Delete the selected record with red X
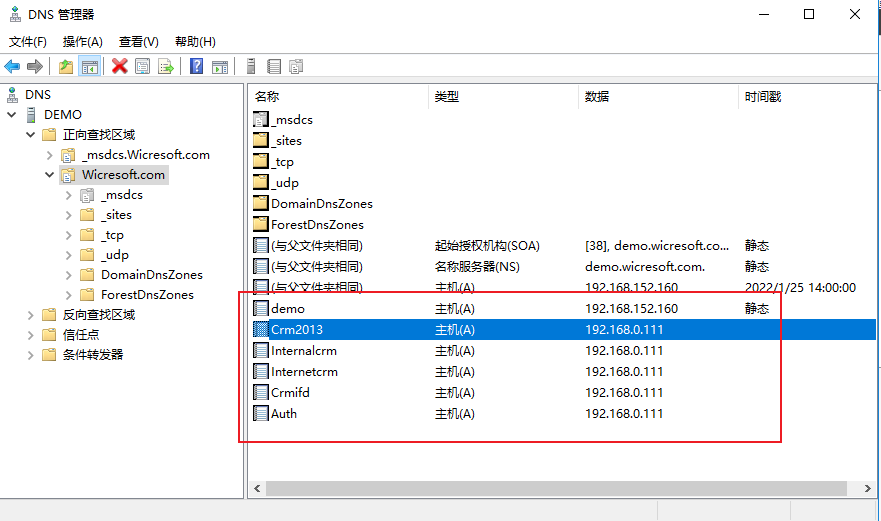Screen dimensions: 881x521 (x=119, y=66)
